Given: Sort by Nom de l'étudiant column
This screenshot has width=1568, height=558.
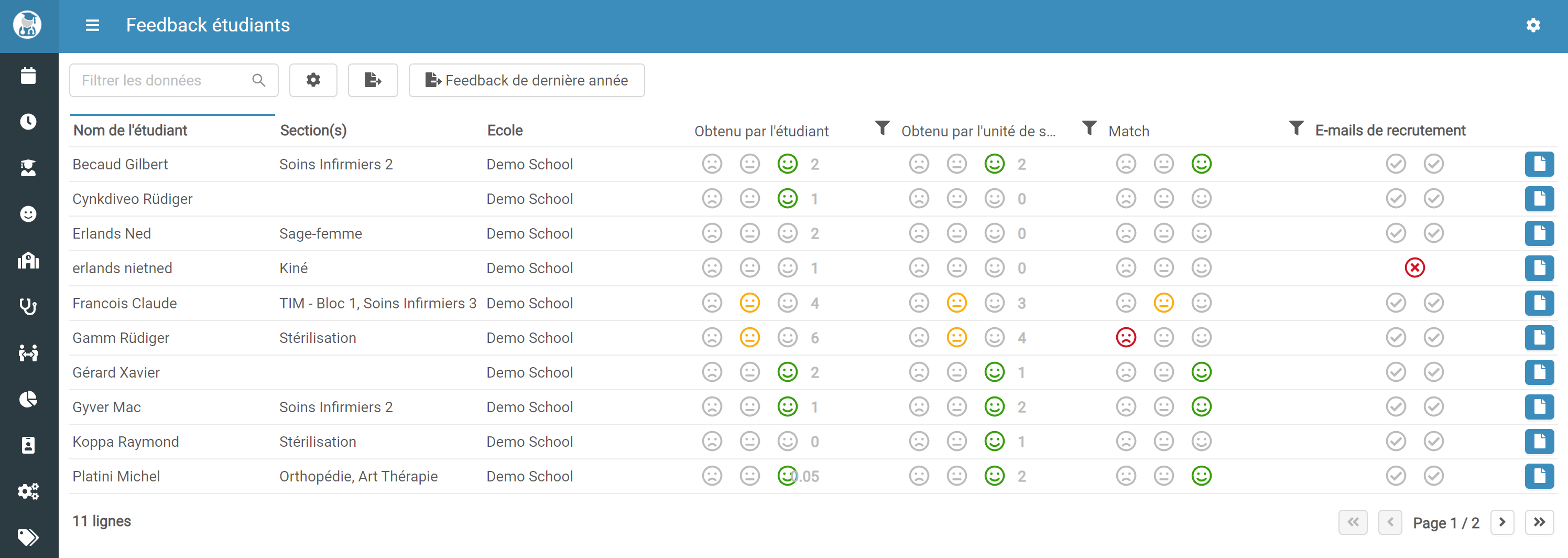Looking at the screenshot, I should [x=130, y=131].
